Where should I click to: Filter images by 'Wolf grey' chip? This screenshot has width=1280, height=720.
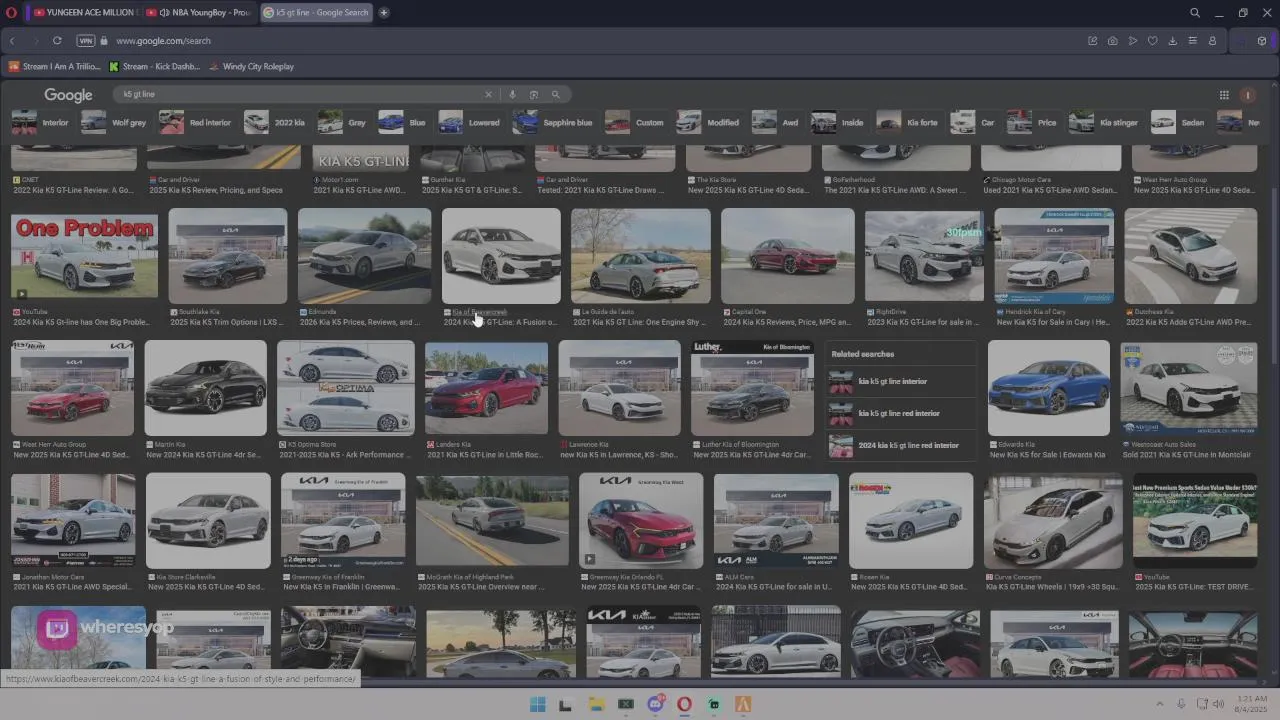tap(114, 122)
